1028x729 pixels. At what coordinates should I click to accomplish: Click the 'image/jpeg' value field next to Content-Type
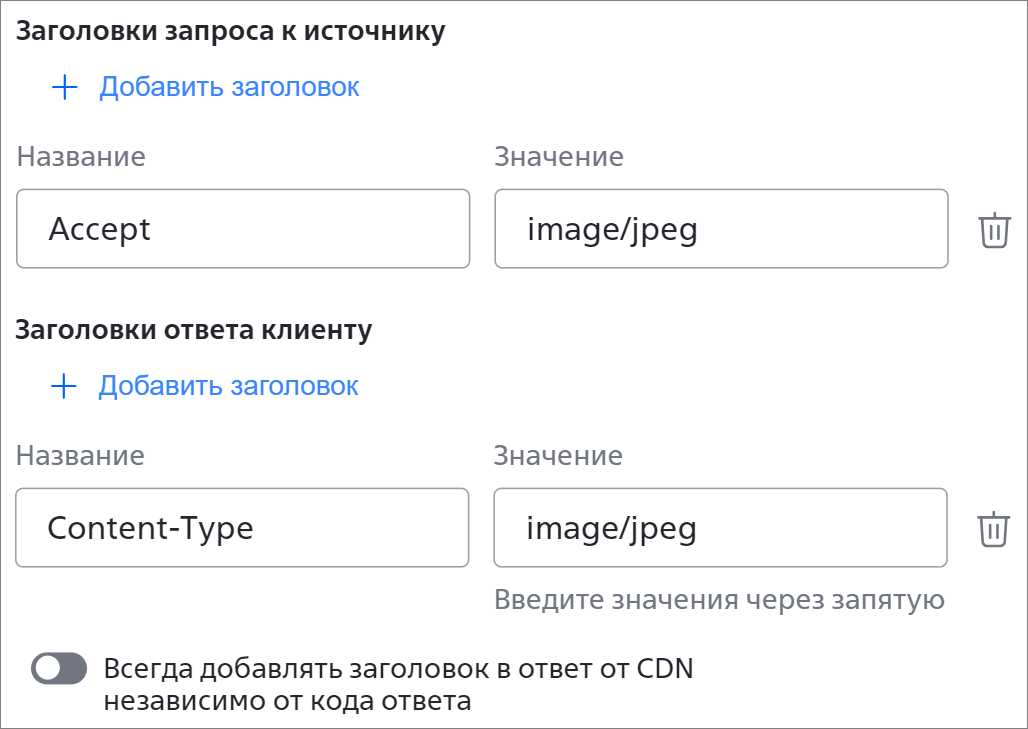(x=721, y=528)
